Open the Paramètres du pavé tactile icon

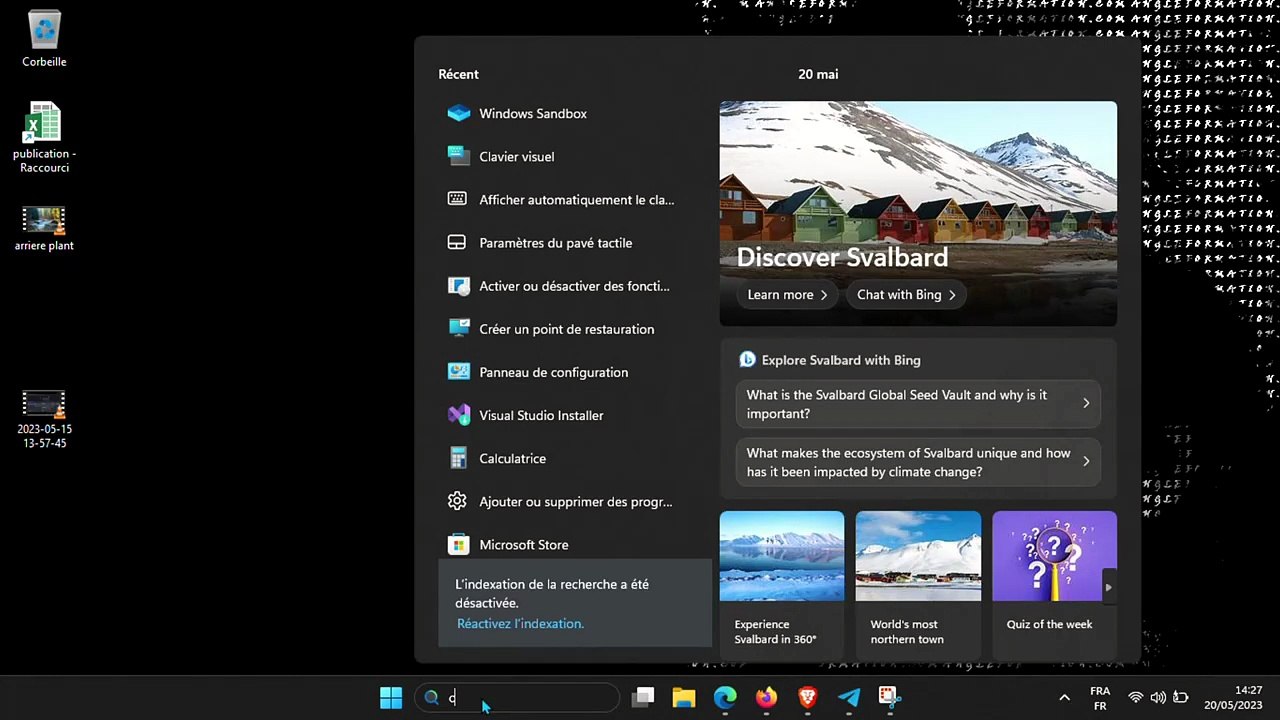(x=458, y=242)
